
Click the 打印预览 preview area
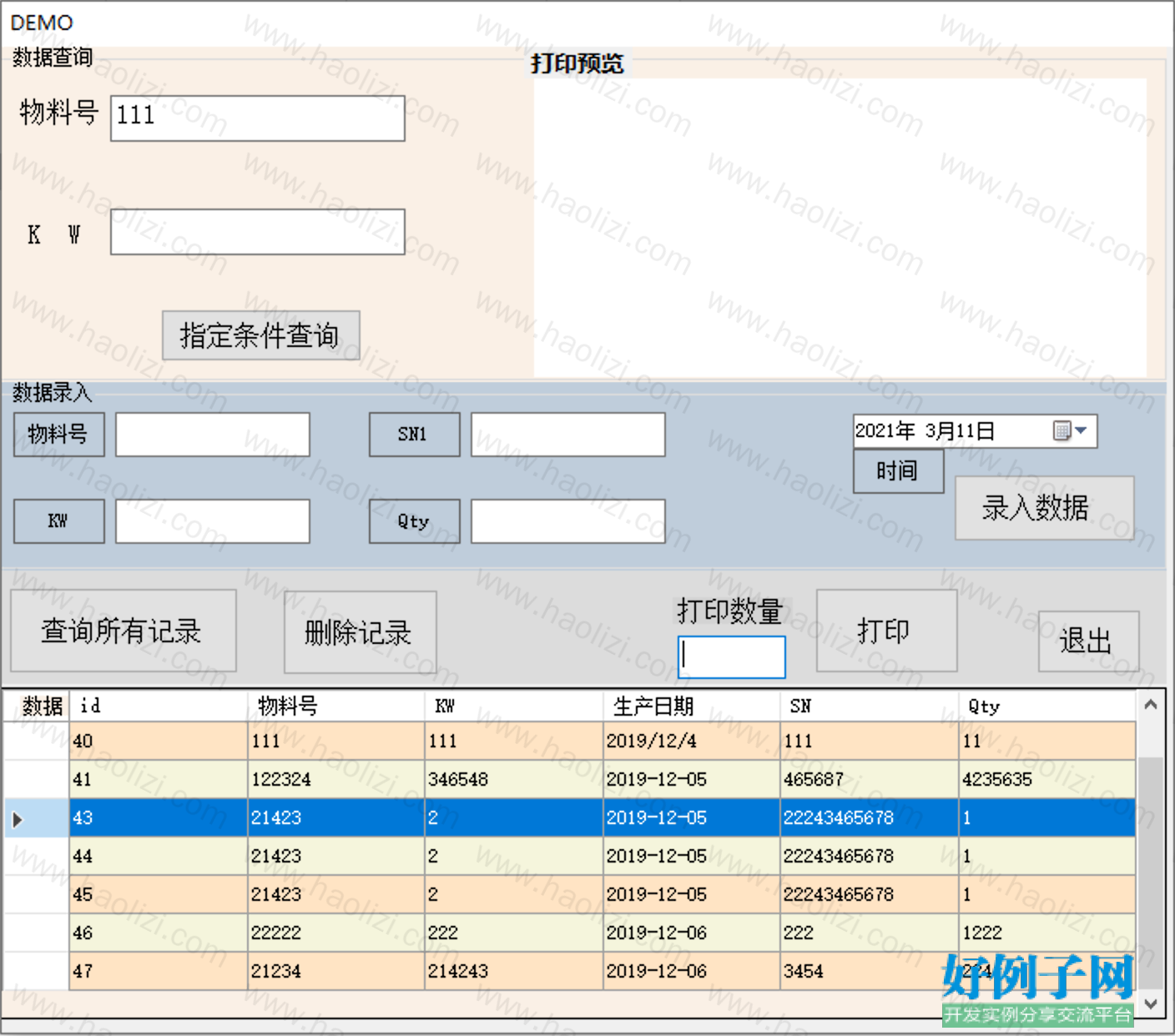point(840,228)
